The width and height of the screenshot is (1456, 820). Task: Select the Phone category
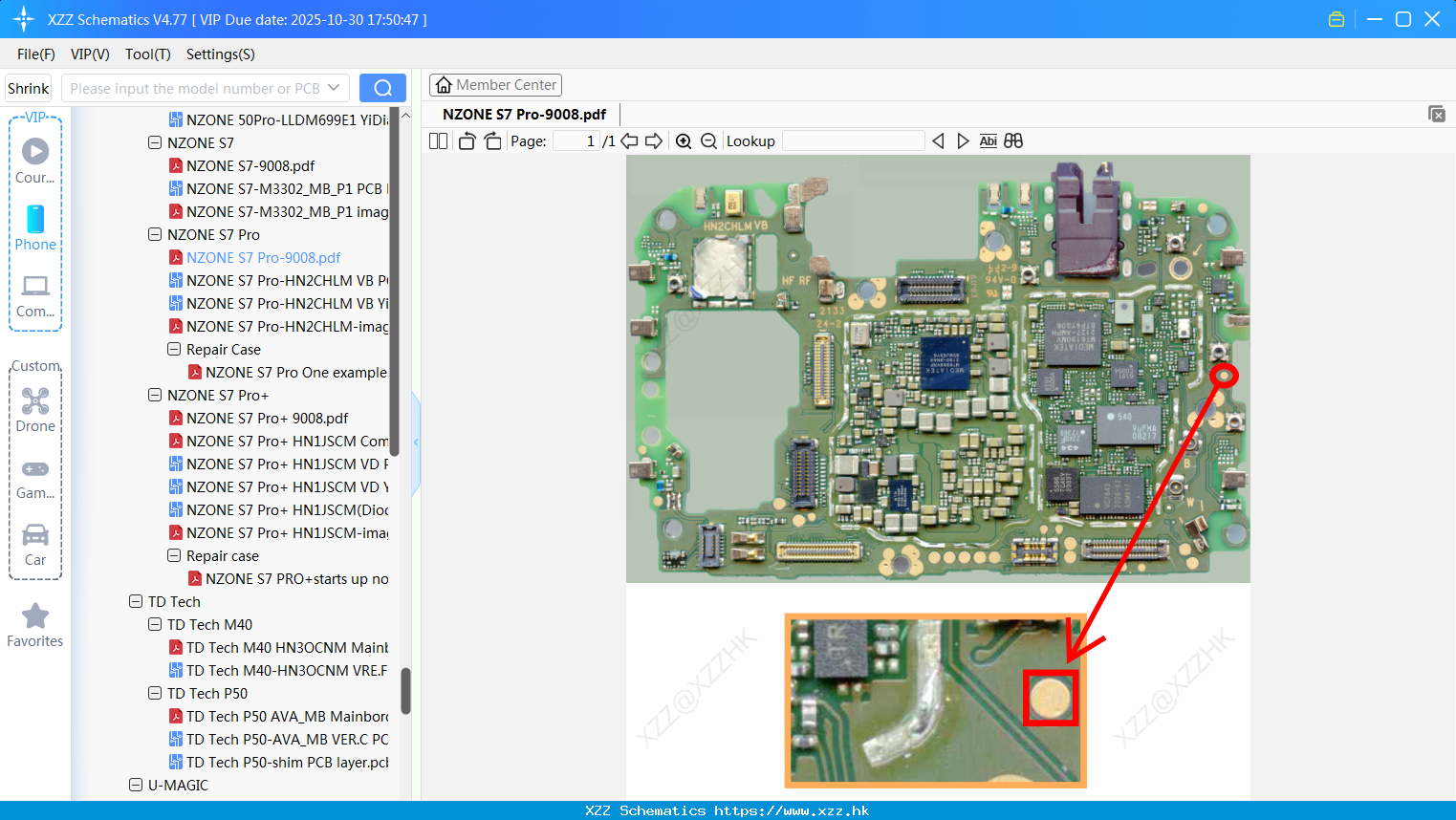[x=35, y=227]
